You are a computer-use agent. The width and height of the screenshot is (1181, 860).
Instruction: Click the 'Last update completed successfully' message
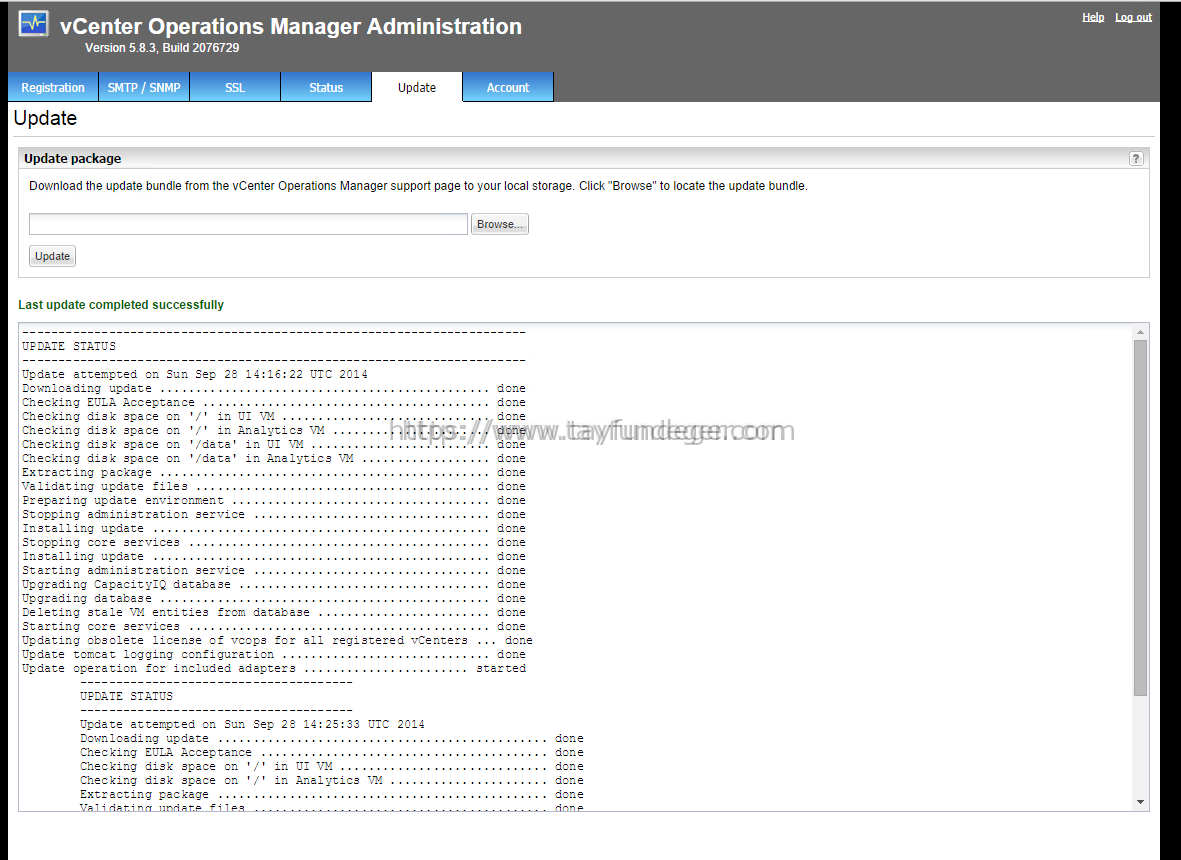[x=121, y=305]
